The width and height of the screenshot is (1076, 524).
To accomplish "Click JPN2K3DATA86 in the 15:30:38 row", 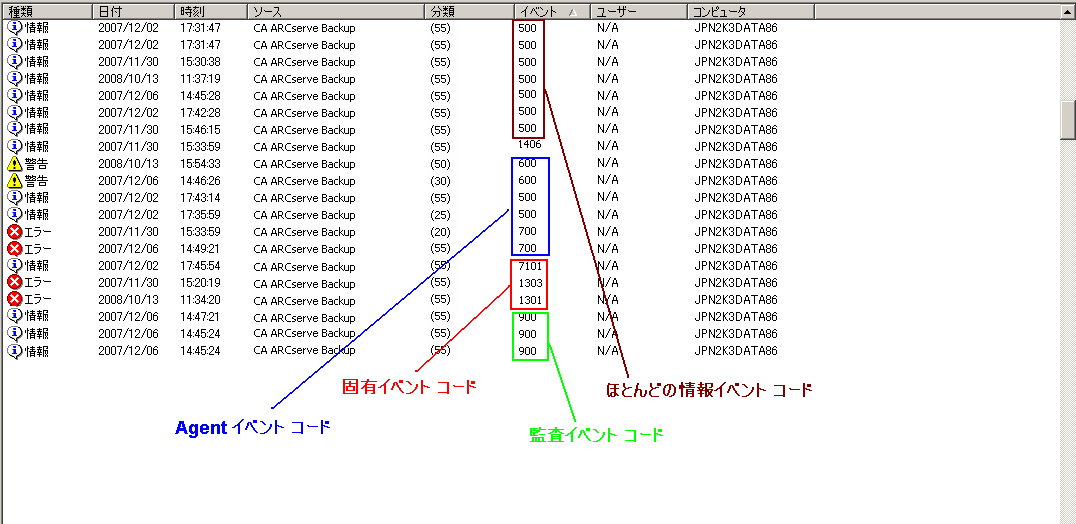I will click(x=736, y=62).
